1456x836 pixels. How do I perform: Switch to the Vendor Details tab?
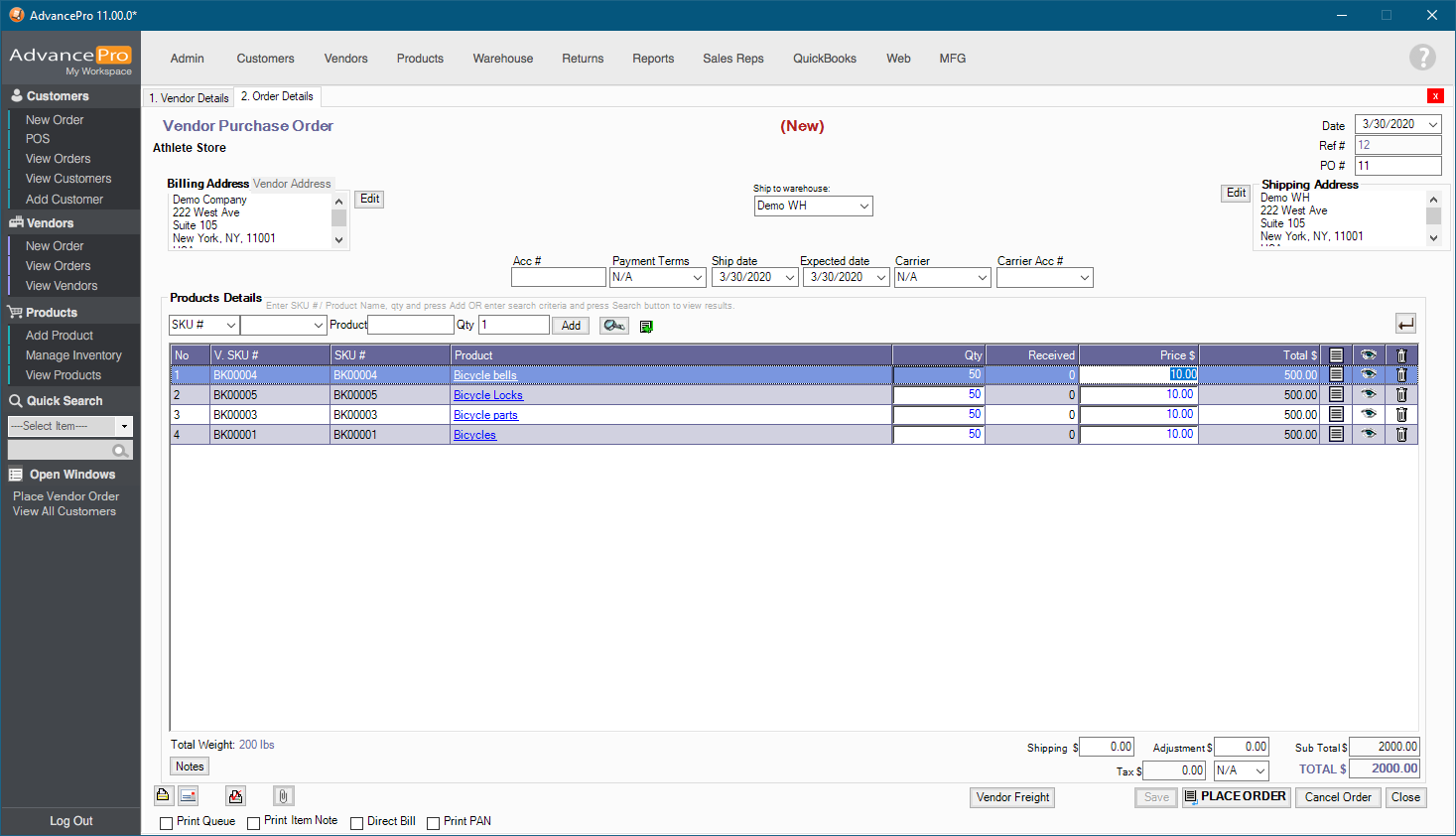pyautogui.click(x=189, y=97)
